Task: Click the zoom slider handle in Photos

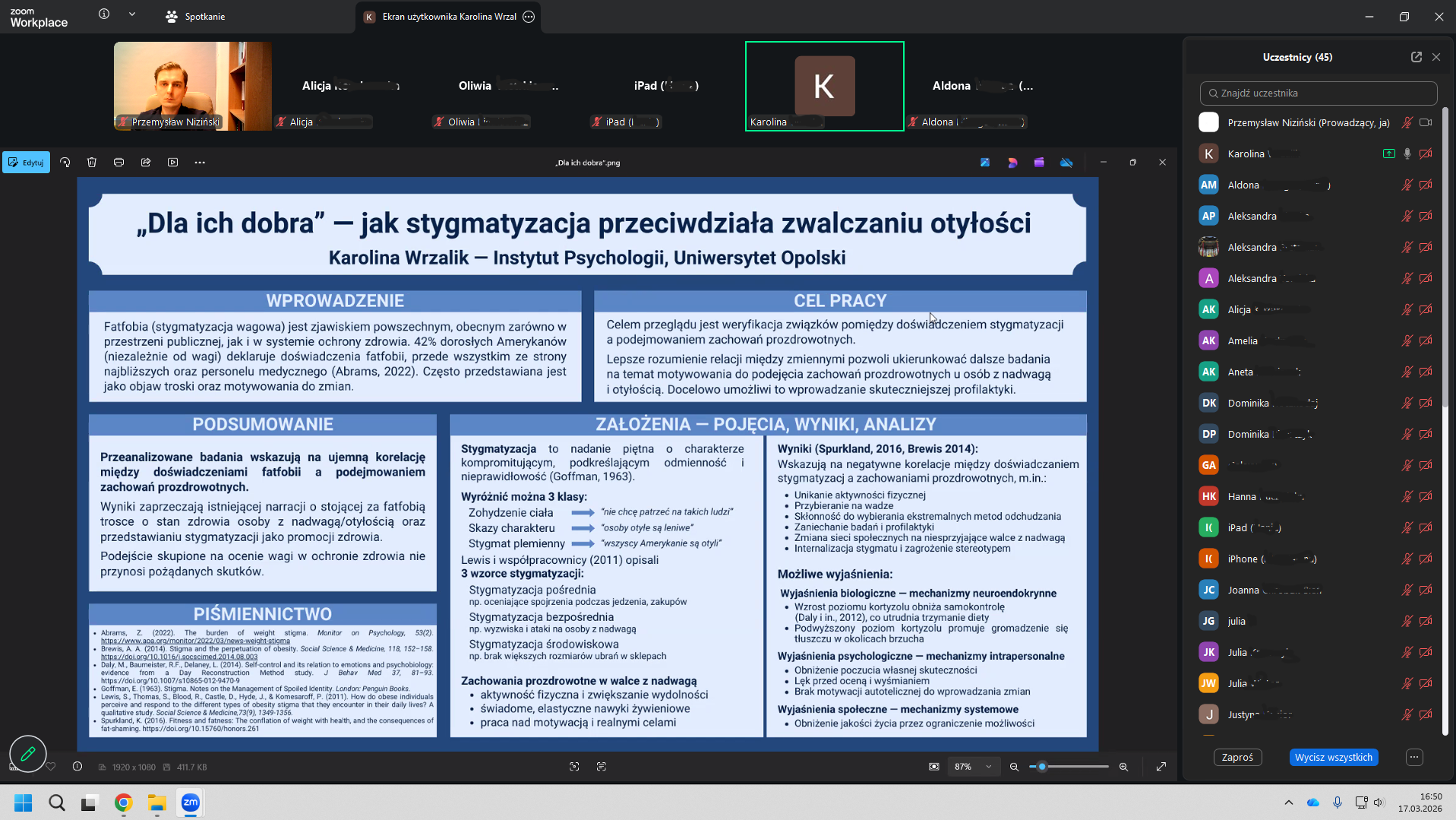Action: point(1042,767)
